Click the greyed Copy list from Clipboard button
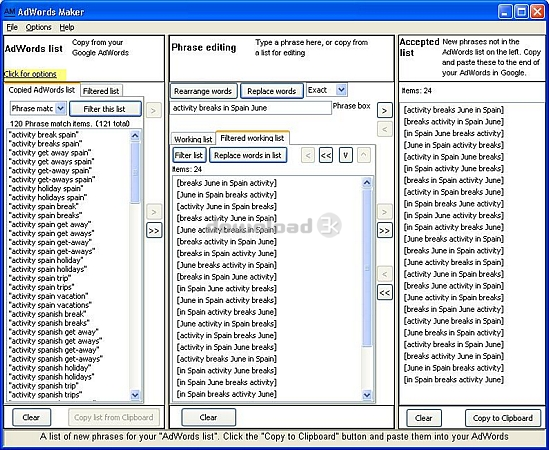The image size is (549, 450). [x=114, y=417]
